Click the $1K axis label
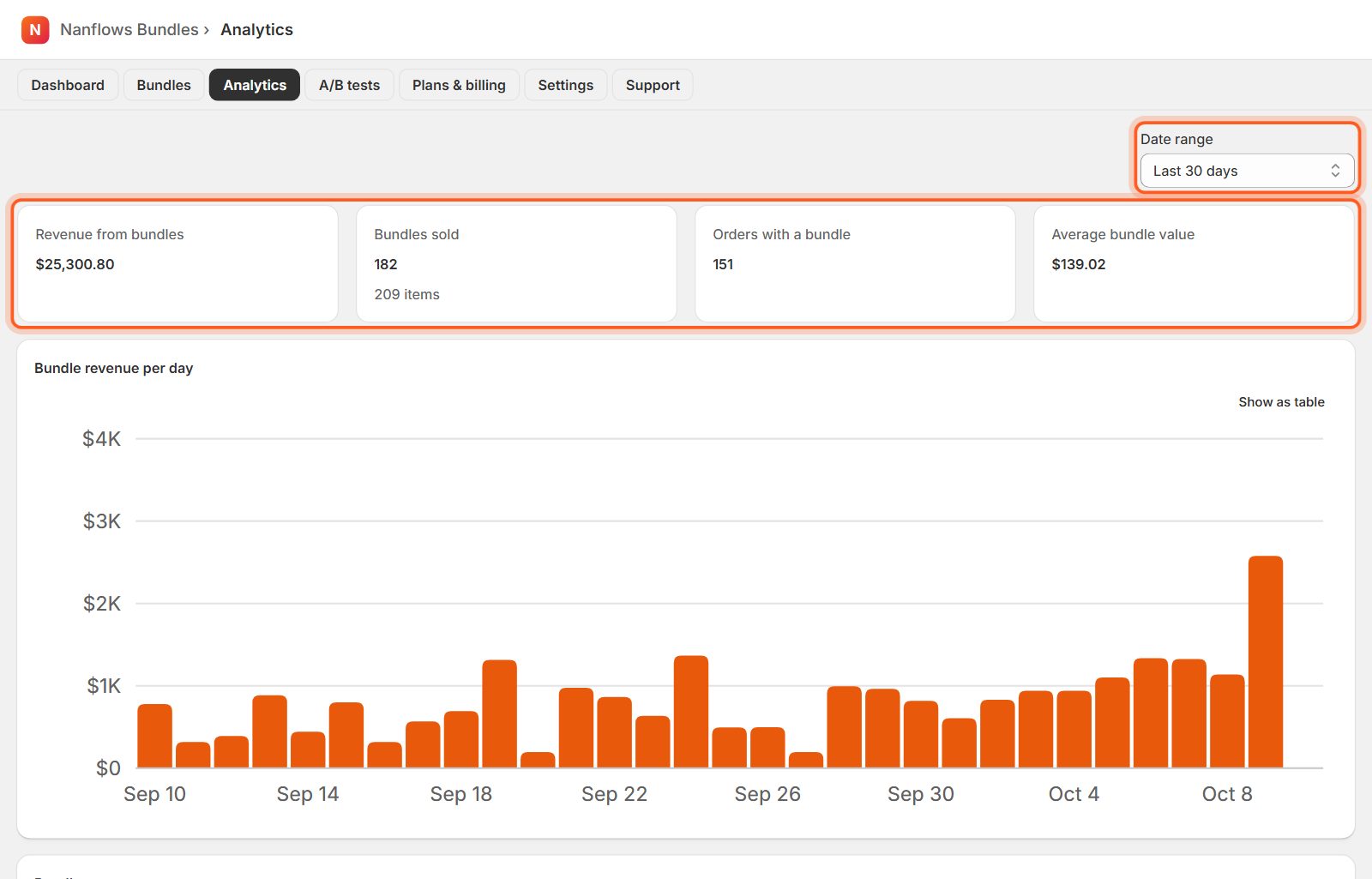The height and width of the screenshot is (879, 1372). click(103, 686)
